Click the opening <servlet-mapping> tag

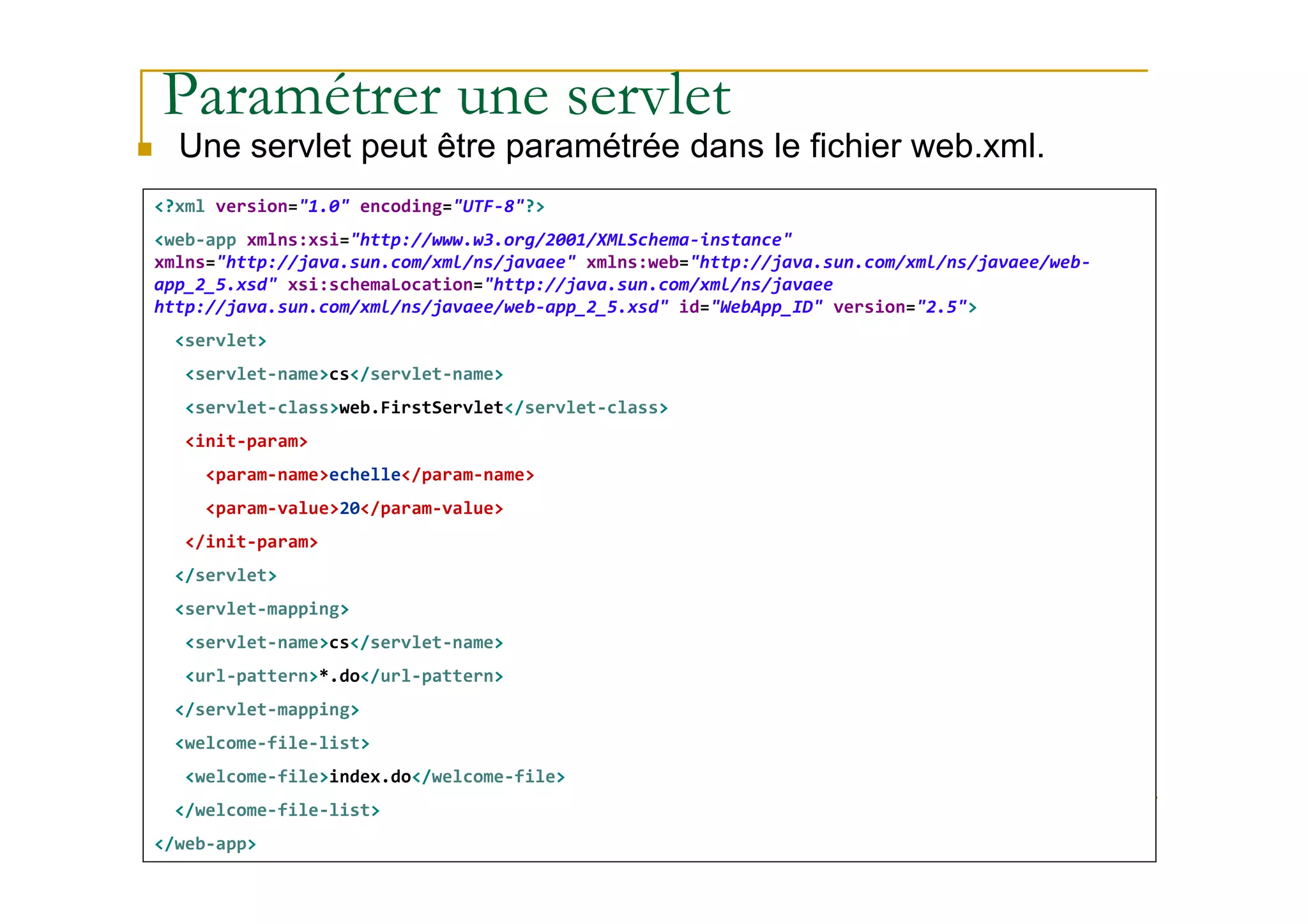pyautogui.click(x=262, y=609)
